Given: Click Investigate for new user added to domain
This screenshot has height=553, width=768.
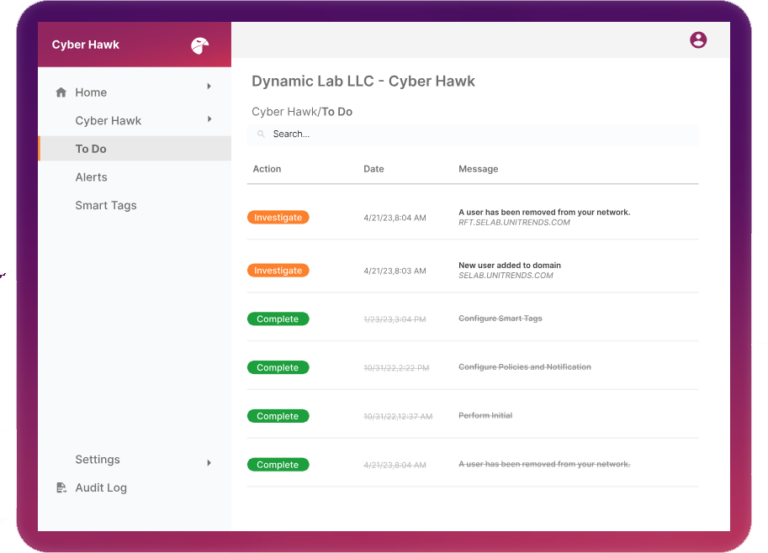Looking at the screenshot, I should coord(278,270).
